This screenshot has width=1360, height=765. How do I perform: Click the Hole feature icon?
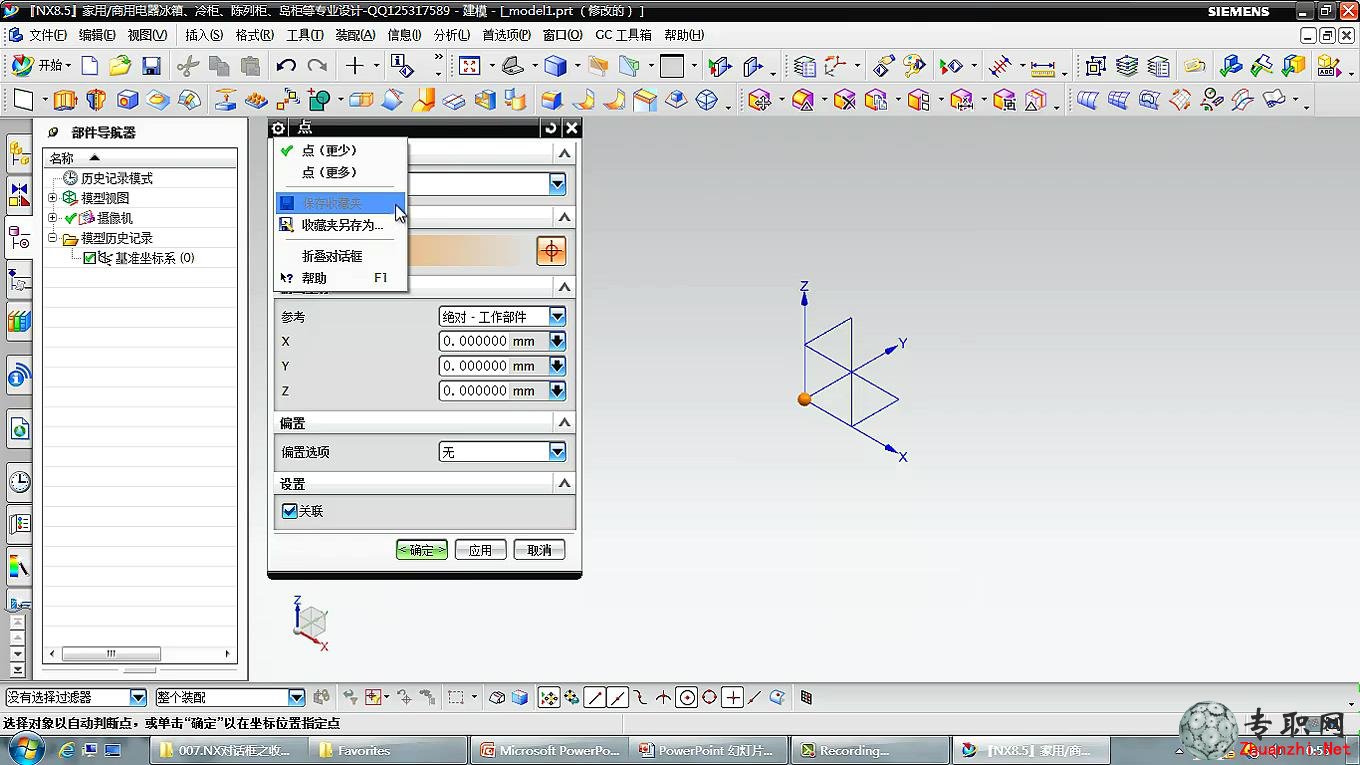click(x=127, y=100)
